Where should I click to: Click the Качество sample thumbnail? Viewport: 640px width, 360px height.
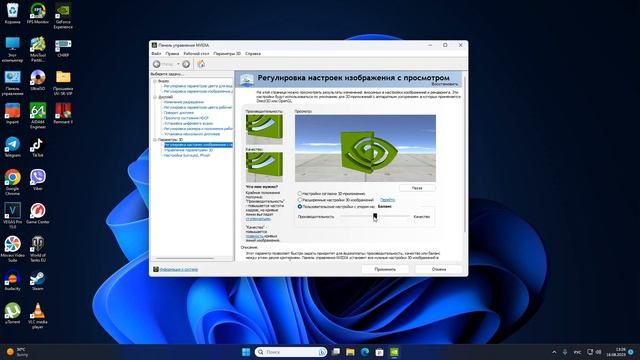(264, 167)
